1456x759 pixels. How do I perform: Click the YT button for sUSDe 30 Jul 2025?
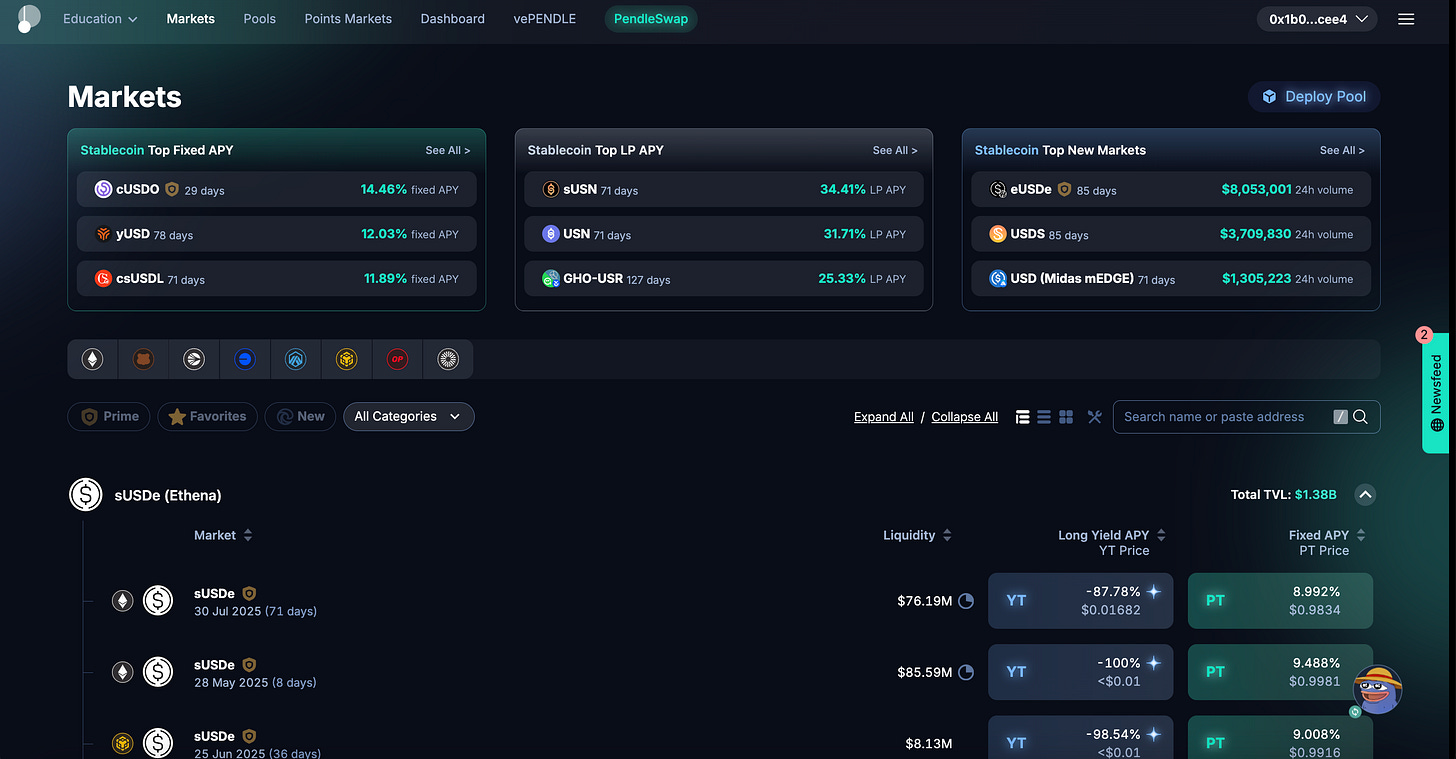point(1080,601)
